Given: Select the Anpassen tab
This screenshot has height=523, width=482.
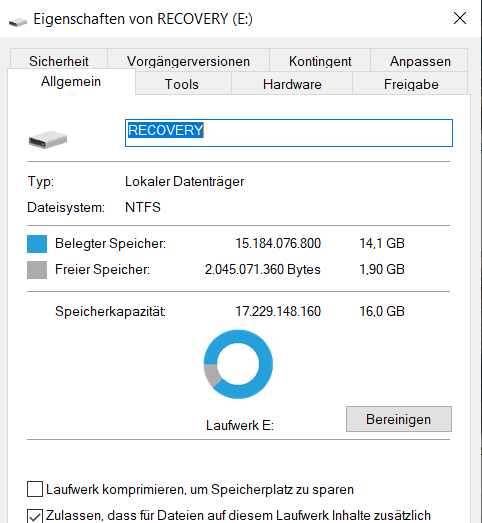Looking at the screenshot, I should tap(420, 60).
